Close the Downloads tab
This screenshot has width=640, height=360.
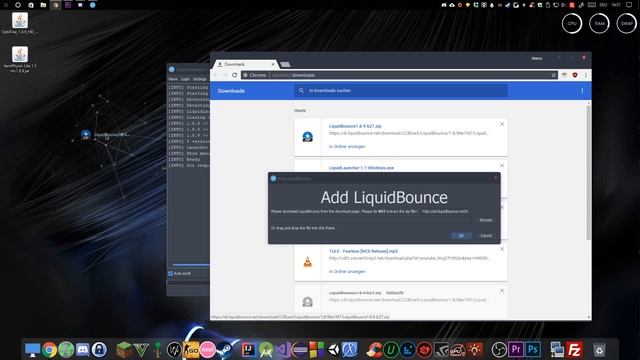(x=273, y=64)
